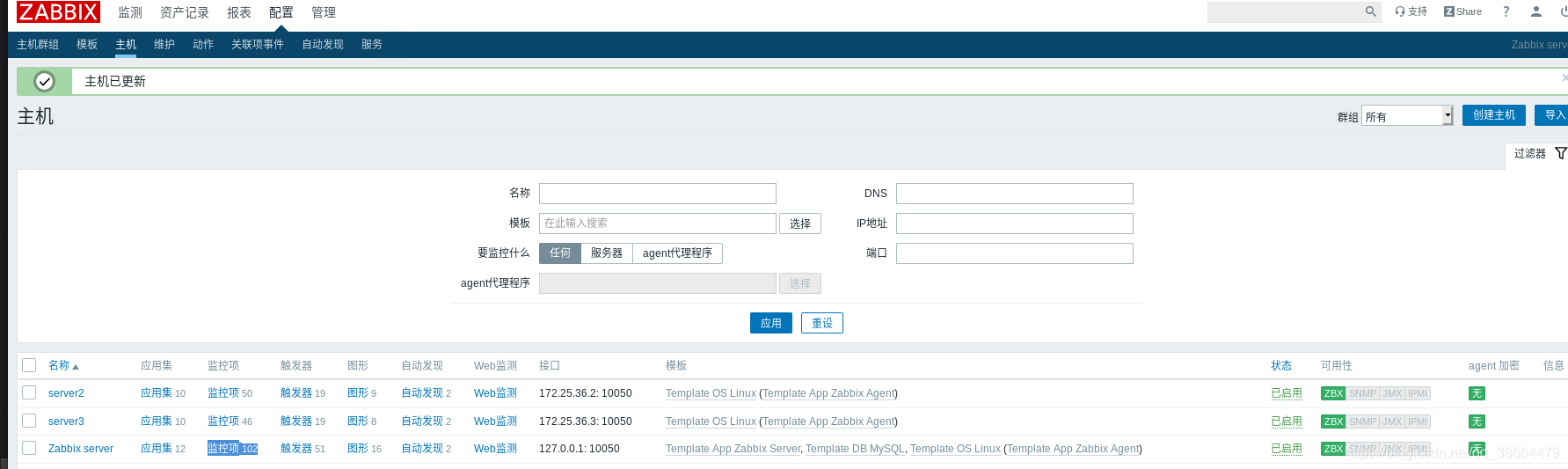Focus the 名称 filter input

[x=658, y=194]
